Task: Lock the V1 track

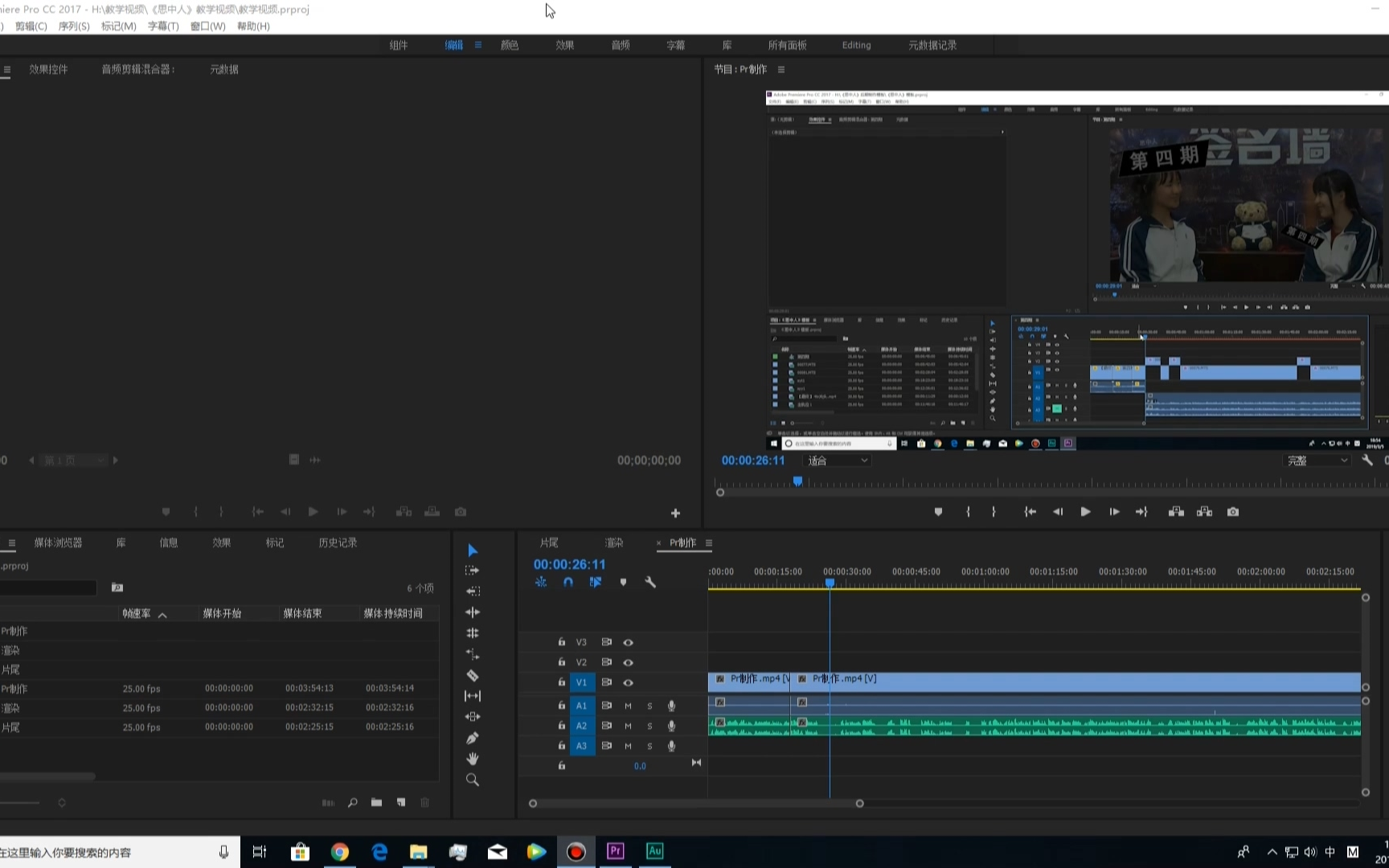Action: point(562,682)
